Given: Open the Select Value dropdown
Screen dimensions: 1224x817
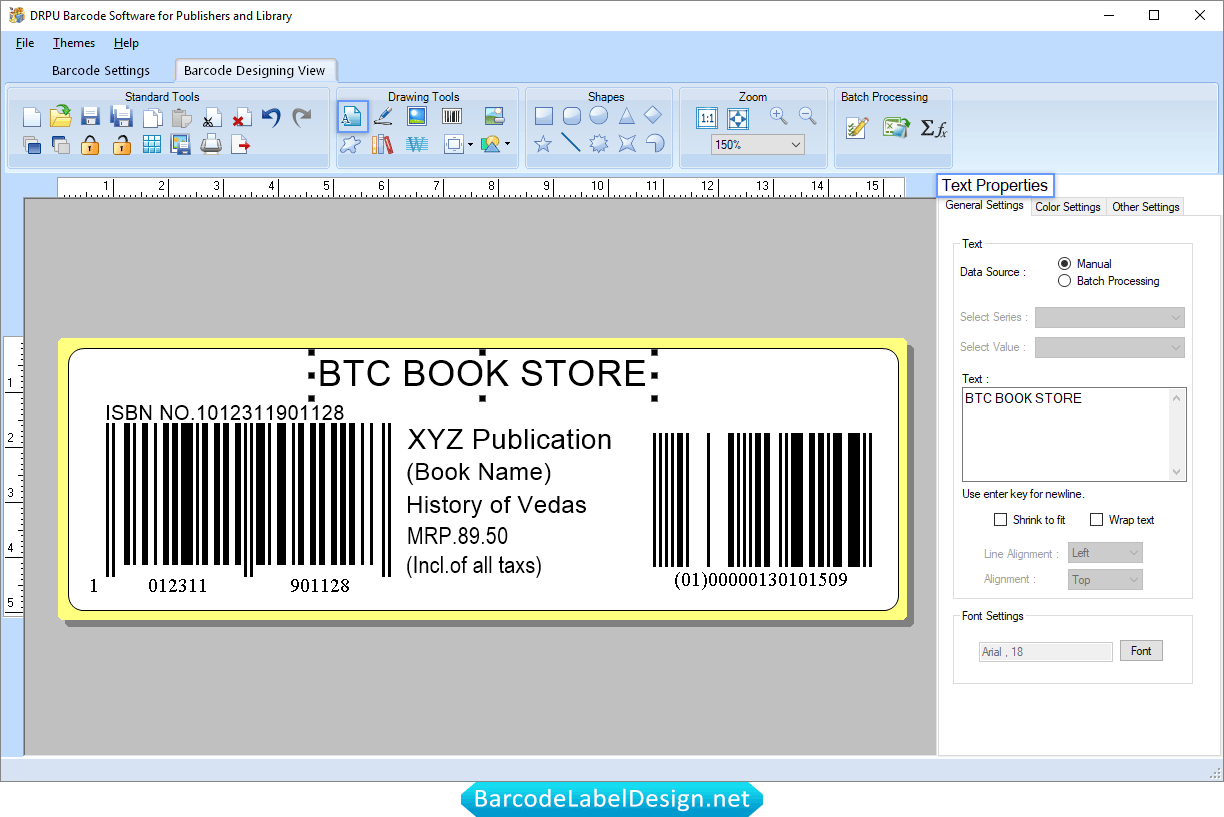Looking at the screenshot, I should point(1109,347).
